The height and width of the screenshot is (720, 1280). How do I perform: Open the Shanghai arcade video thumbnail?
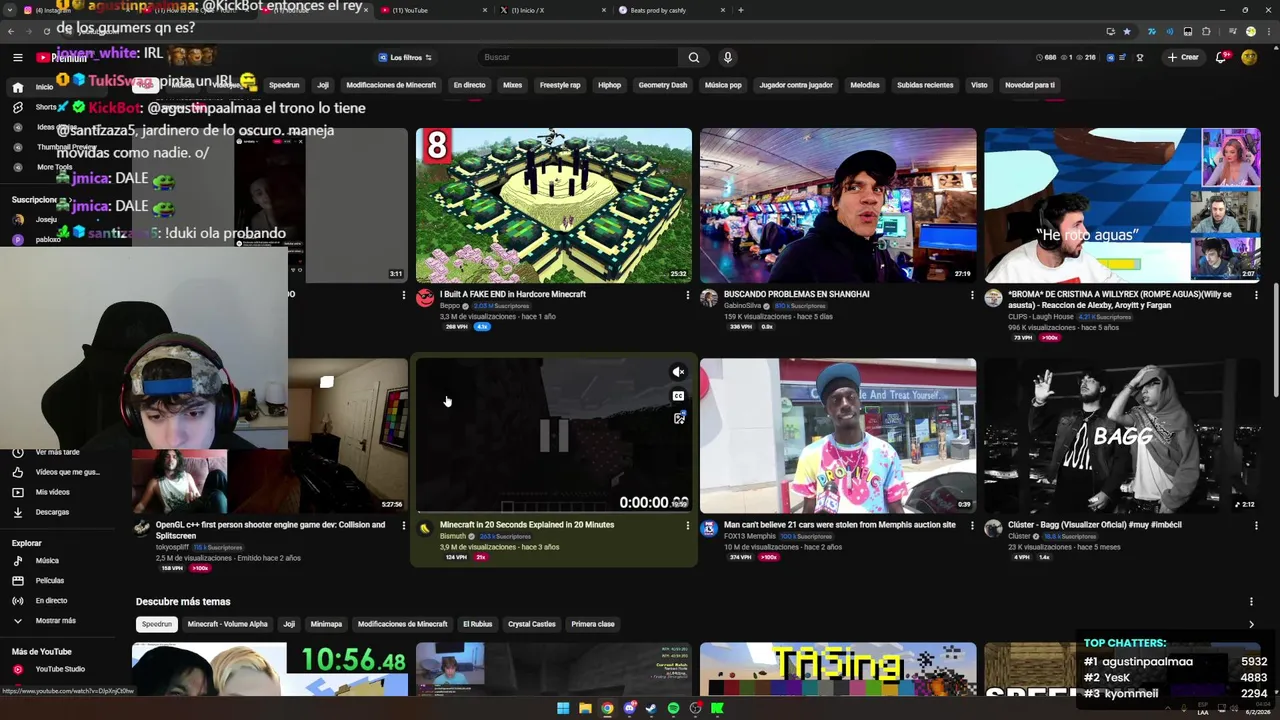pyautogui.click(x=838, y=205)
